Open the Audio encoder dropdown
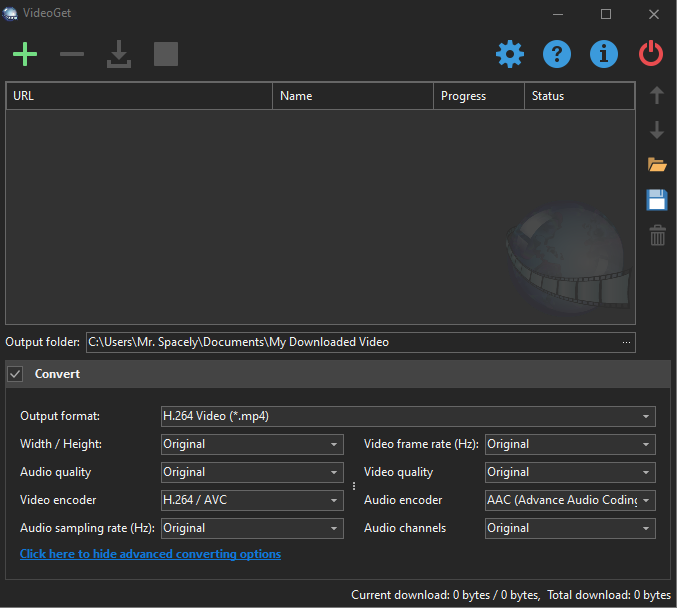 570,500
